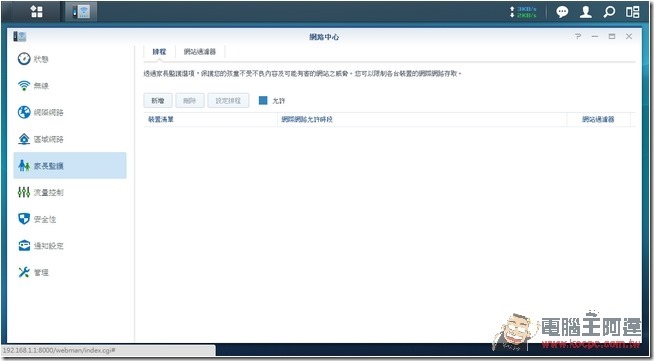The image size is (654, 361).
Task: Maximize the Network Center window
Action: [x=612, y=37]
